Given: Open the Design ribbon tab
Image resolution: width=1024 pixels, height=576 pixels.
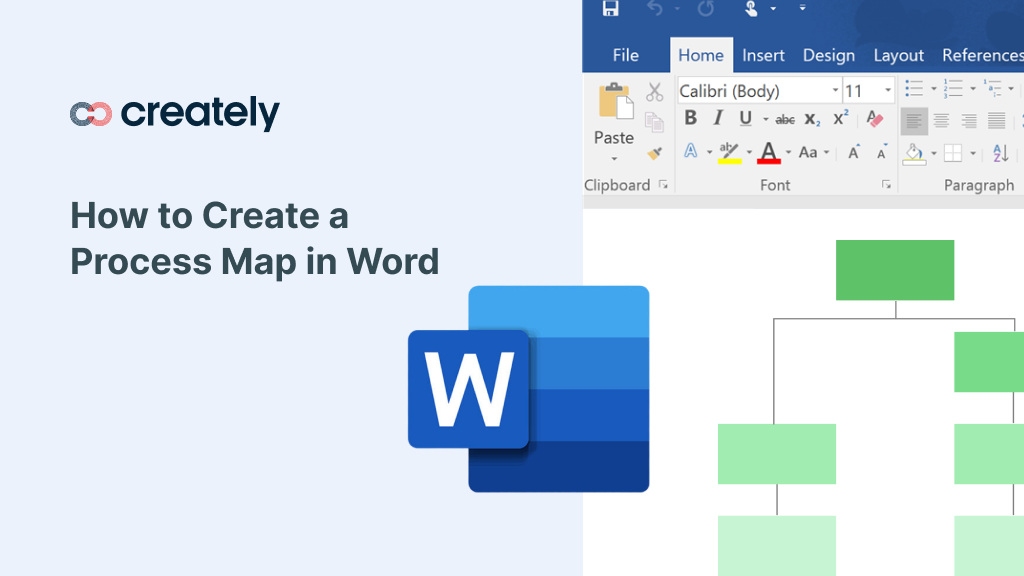Looking at the screenshot, I should [x=829, y=55].
